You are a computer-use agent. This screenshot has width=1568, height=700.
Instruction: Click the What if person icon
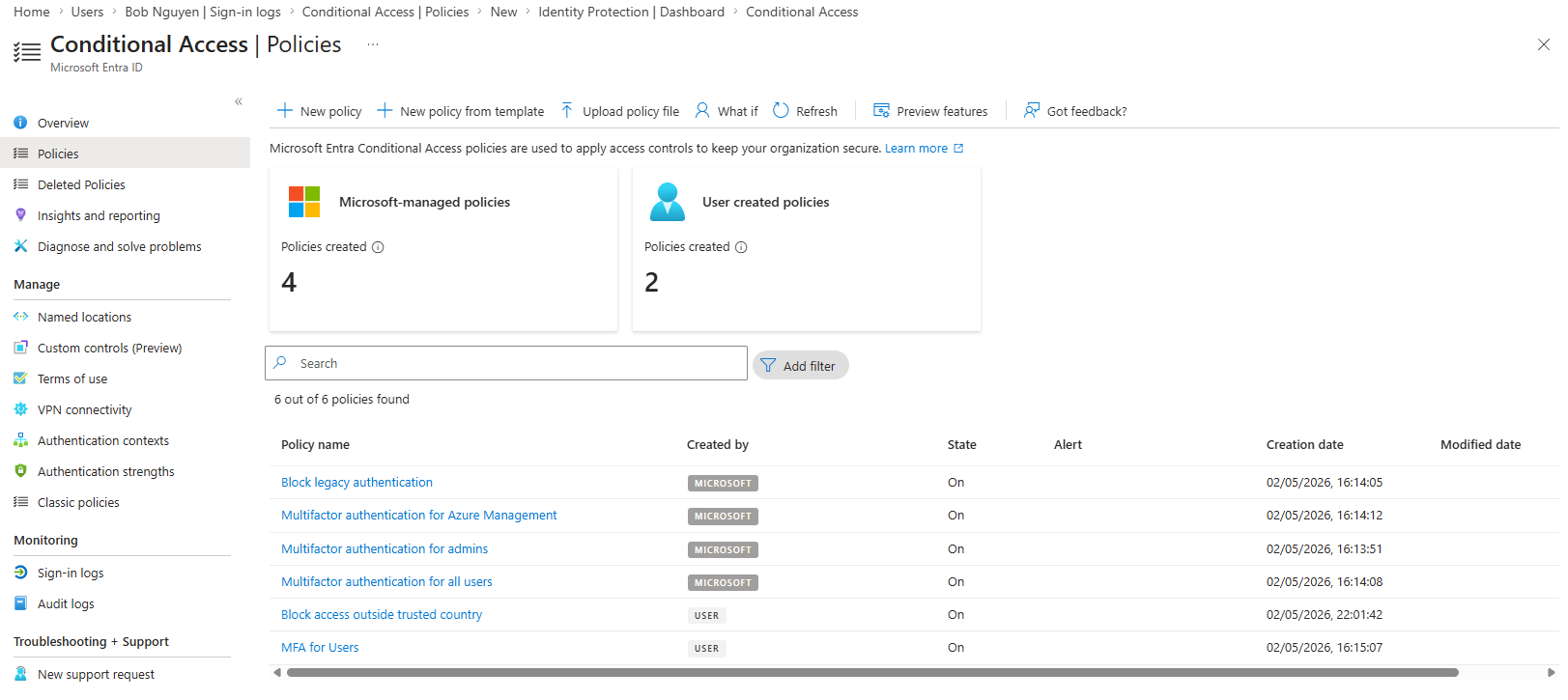tap(702, 110)
